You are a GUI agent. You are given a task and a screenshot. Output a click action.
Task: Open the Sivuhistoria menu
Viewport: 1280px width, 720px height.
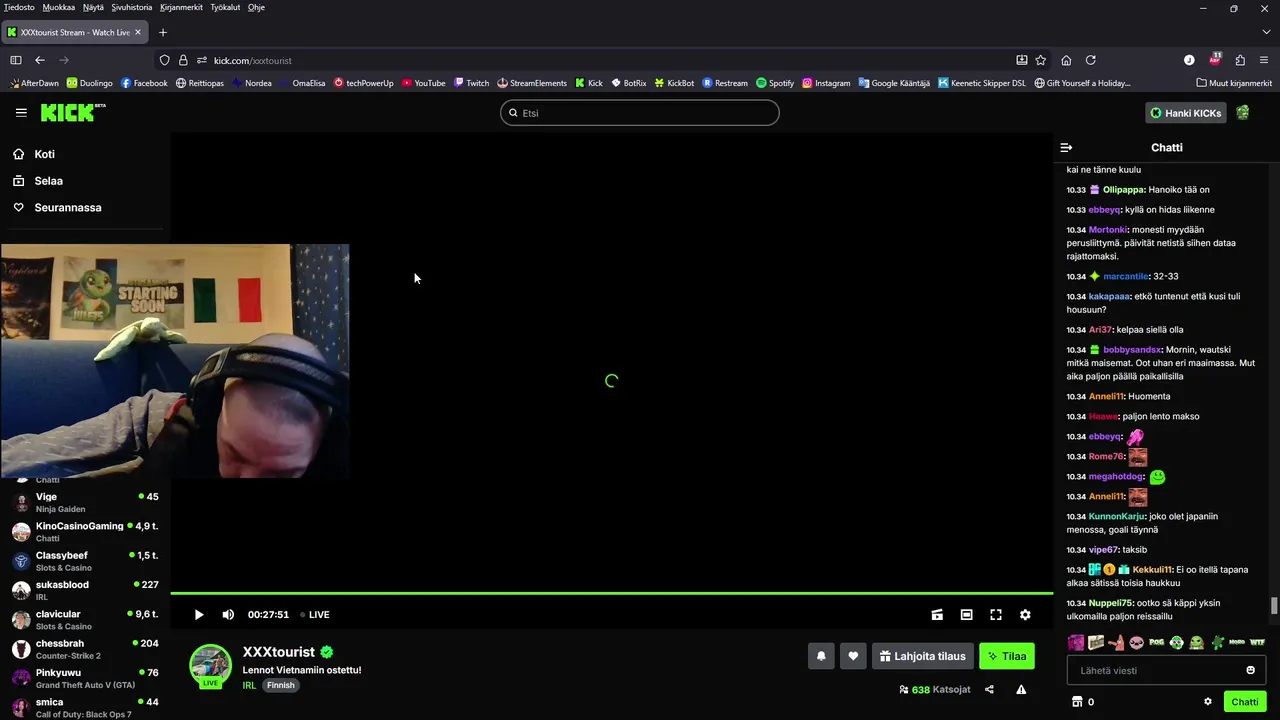pos(132,7)
